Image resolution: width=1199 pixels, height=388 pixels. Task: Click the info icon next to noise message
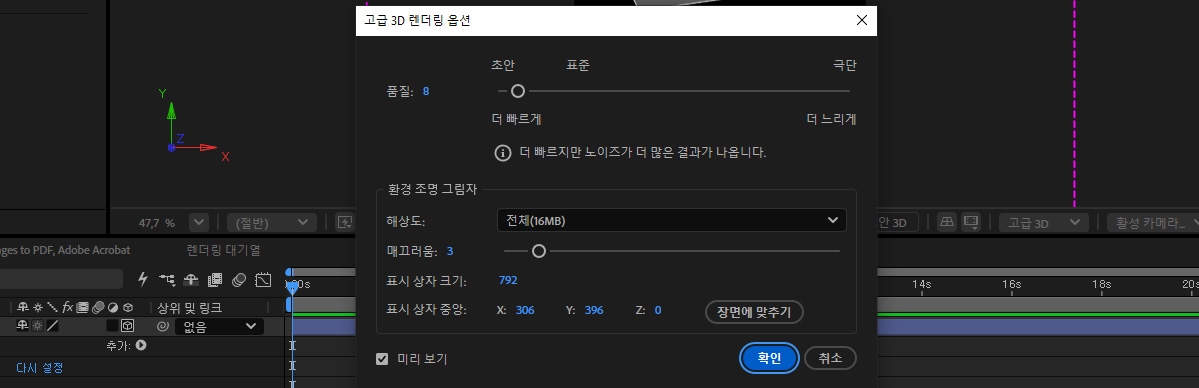[x=502, y=153]
